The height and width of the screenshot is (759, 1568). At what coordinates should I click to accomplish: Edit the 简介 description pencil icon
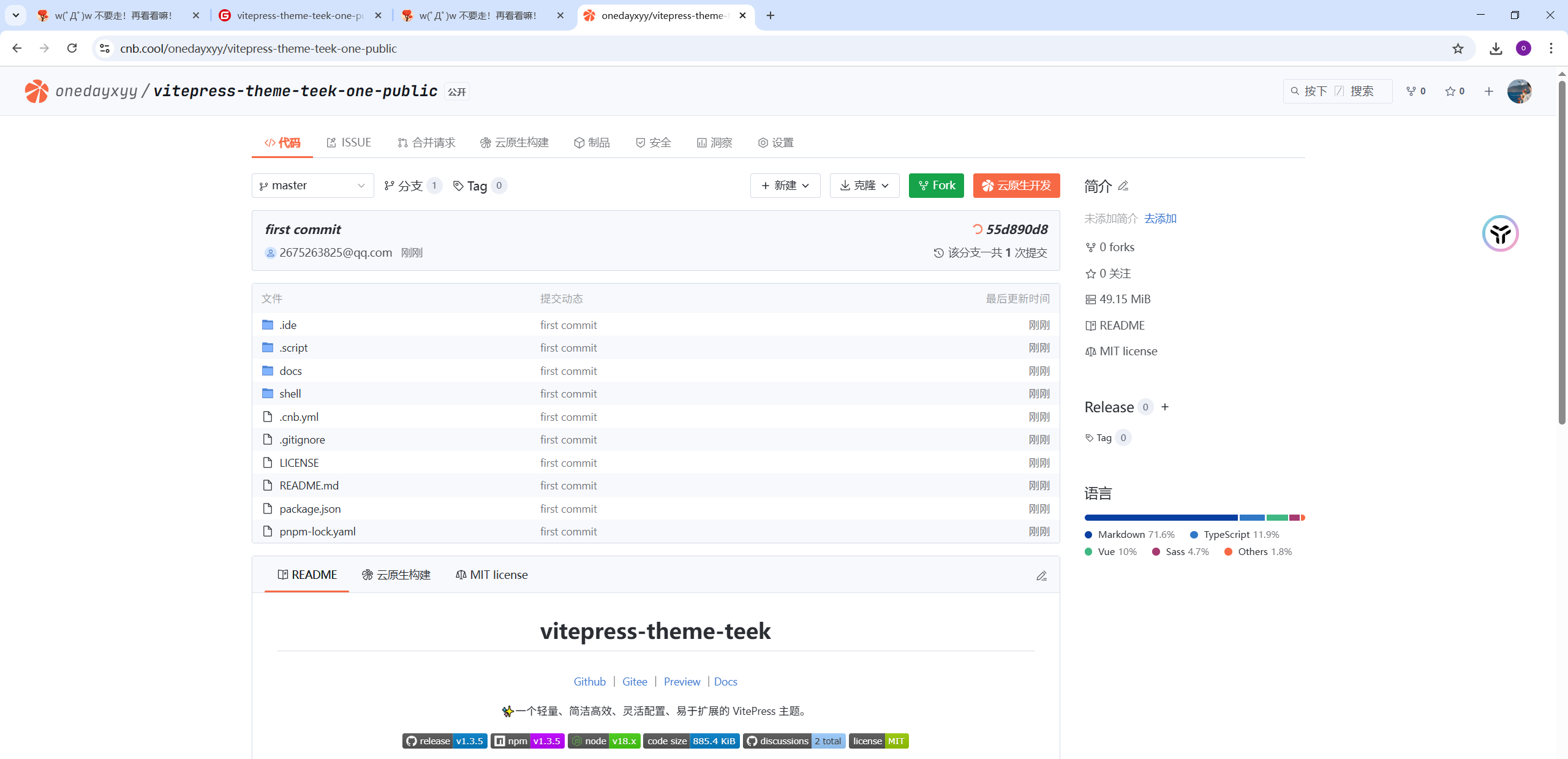pos(1123,186)
